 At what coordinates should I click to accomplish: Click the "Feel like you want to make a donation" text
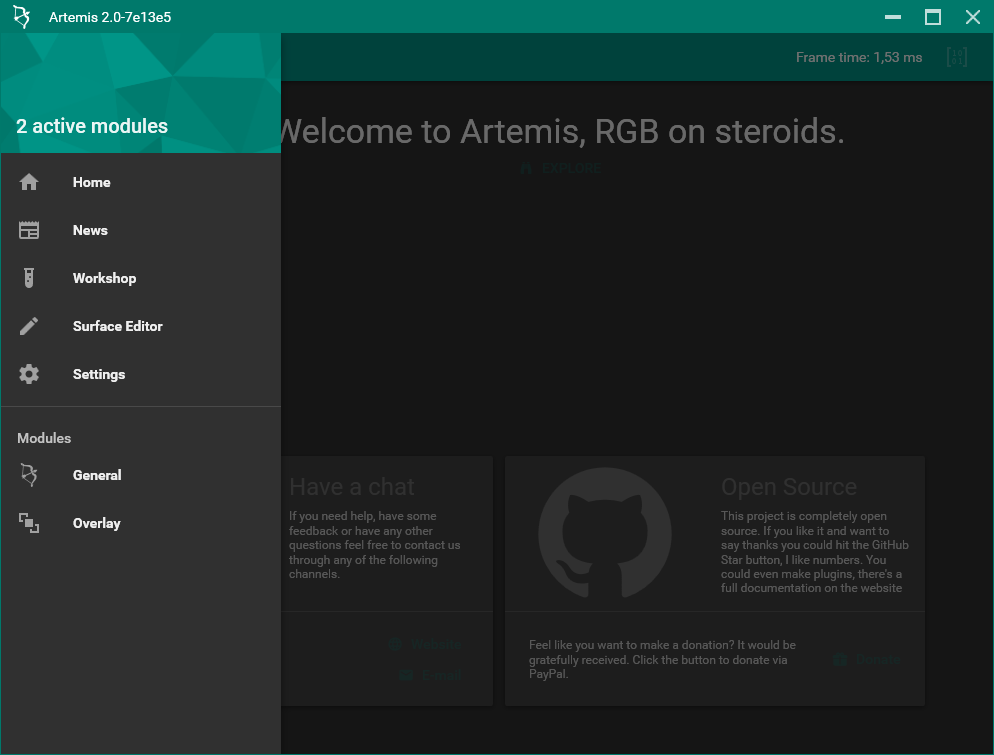(x=662, y=660)
